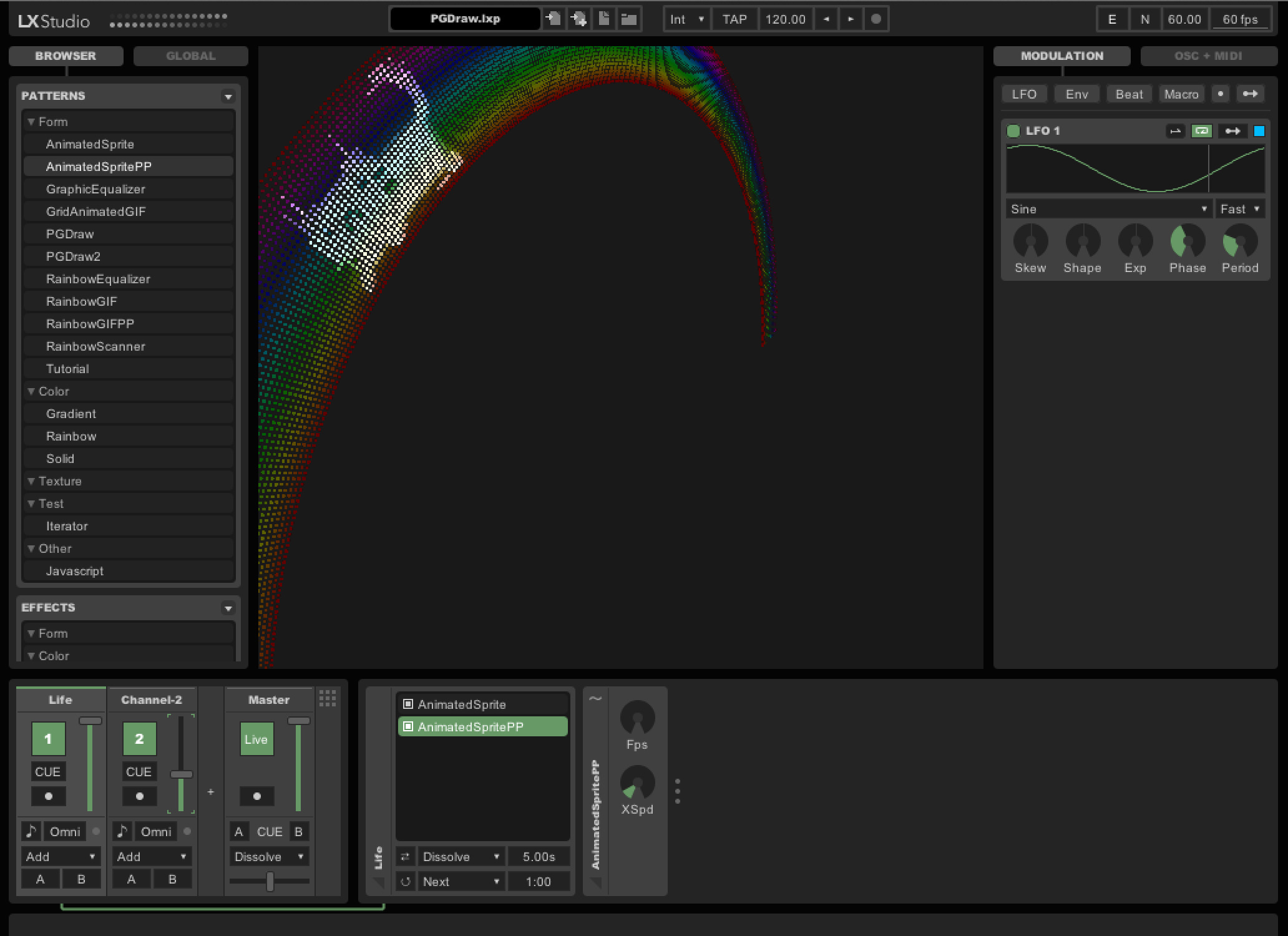Click the record circle in the transport bar
The height and width of the screenshot is (936, 1288).
click(876, 19)
